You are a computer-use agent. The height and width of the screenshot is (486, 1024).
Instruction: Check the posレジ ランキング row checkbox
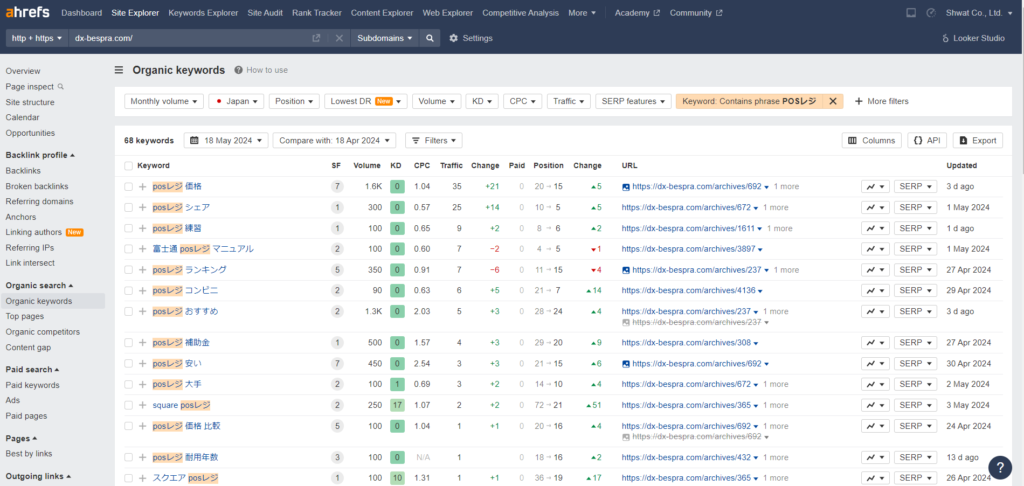[128, 270]
